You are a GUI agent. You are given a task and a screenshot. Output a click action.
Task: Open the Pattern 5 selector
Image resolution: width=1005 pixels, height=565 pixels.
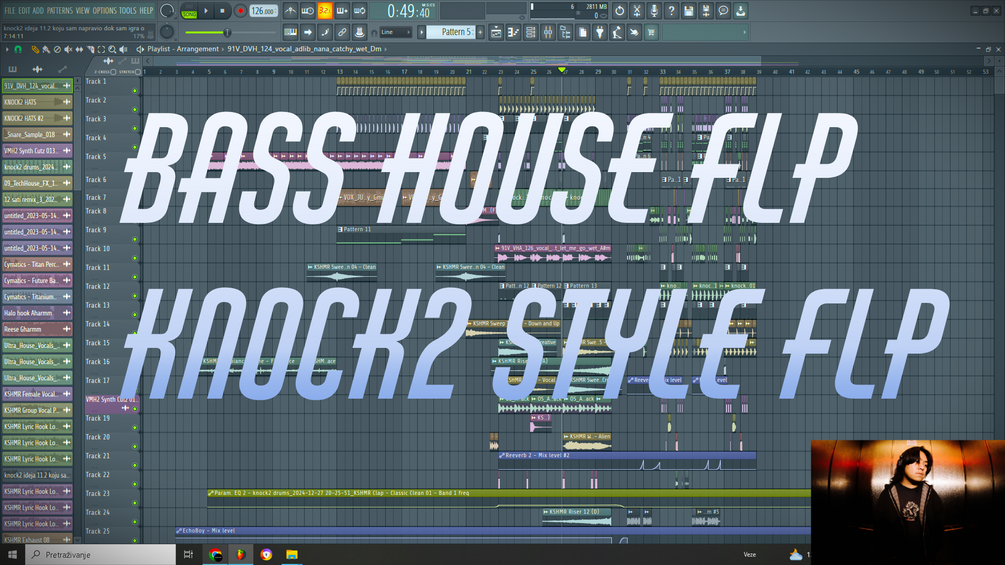451,32
